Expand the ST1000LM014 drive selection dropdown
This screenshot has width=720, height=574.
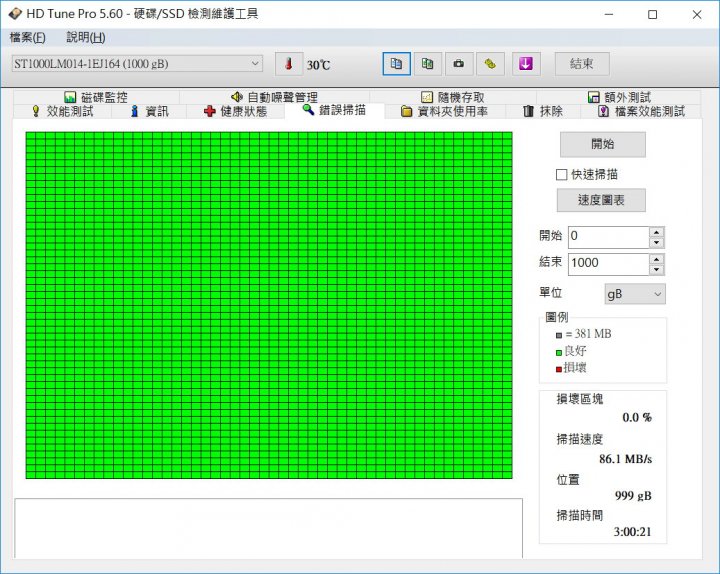point(137,64)
